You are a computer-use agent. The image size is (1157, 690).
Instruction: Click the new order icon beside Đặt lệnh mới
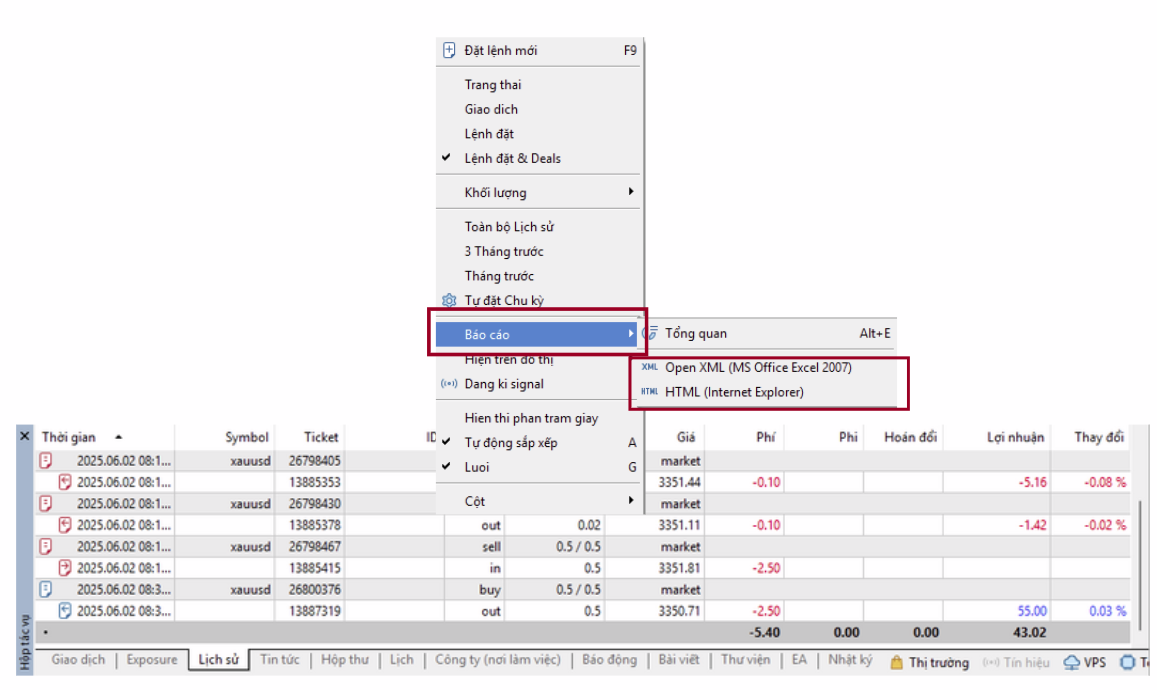[449, 50]
